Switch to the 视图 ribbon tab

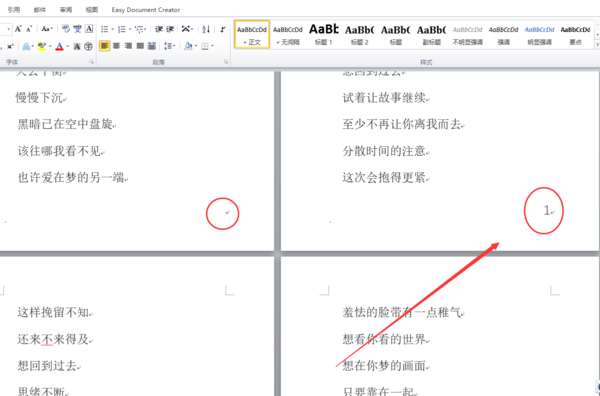91,10
